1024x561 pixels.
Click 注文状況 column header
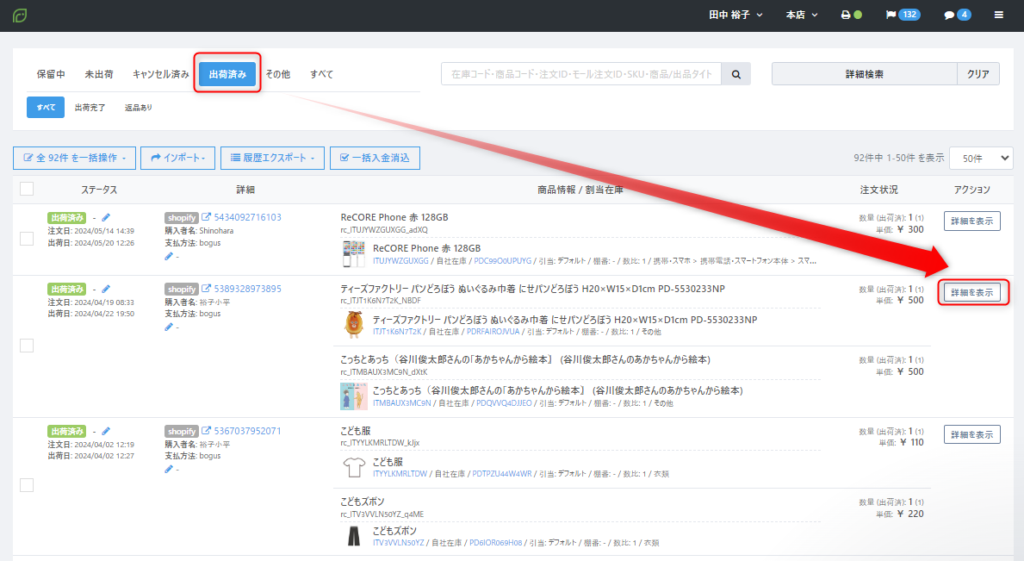[878, 190]
